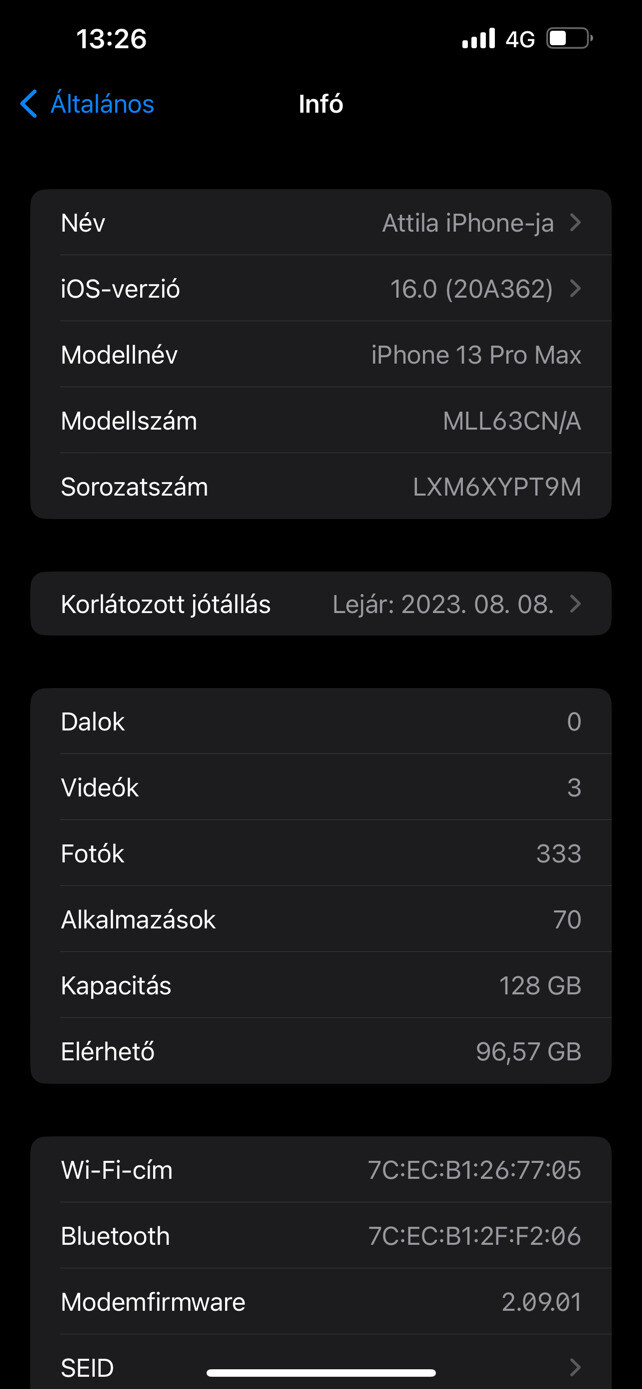Tap the Wi-Fi-cím address value
The width and height of the screenshot is (642, 1389).
point(474,1170)
